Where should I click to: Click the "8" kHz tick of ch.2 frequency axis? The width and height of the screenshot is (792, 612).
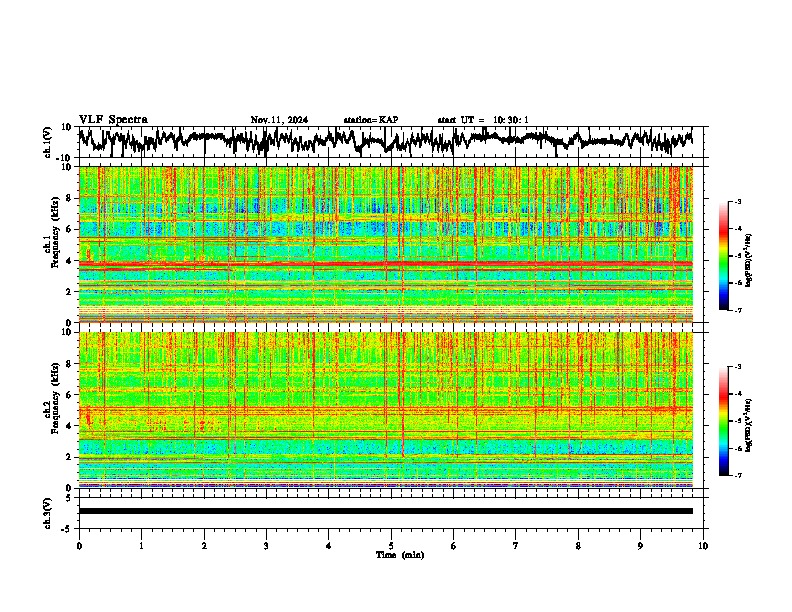pos(70,364)
